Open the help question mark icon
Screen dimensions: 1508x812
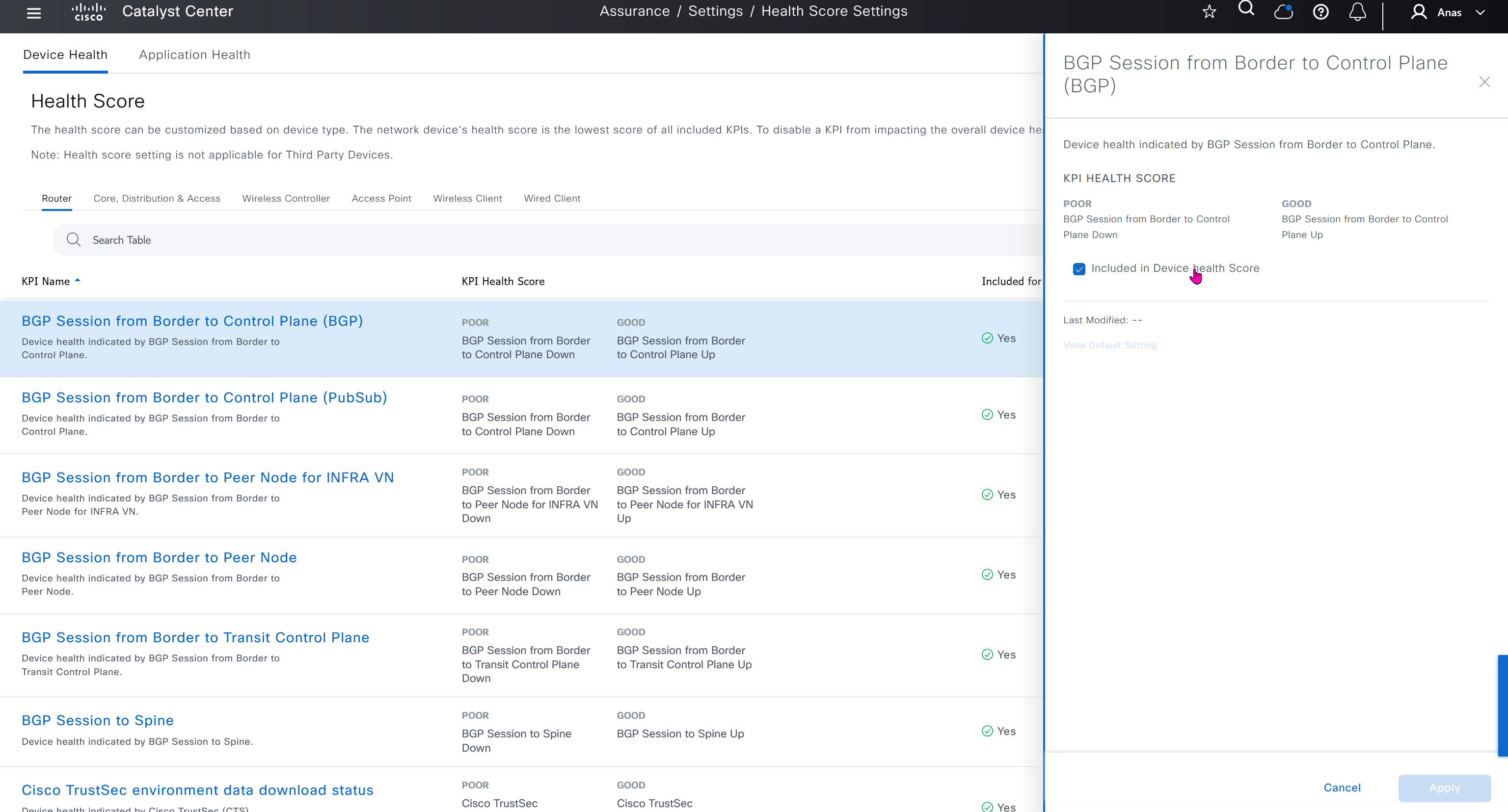coord(1320,12)
